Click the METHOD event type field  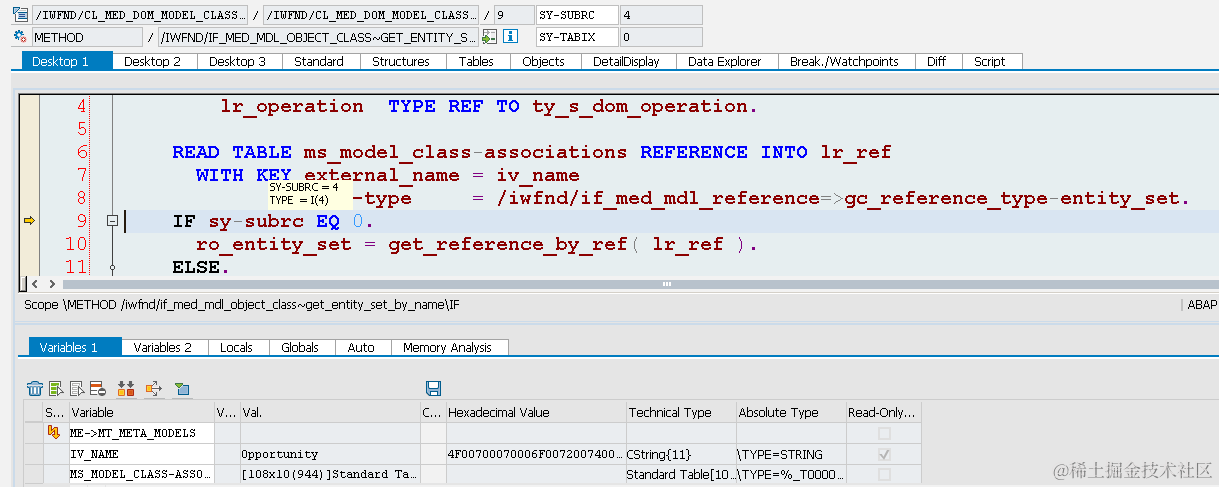point(87,37)
